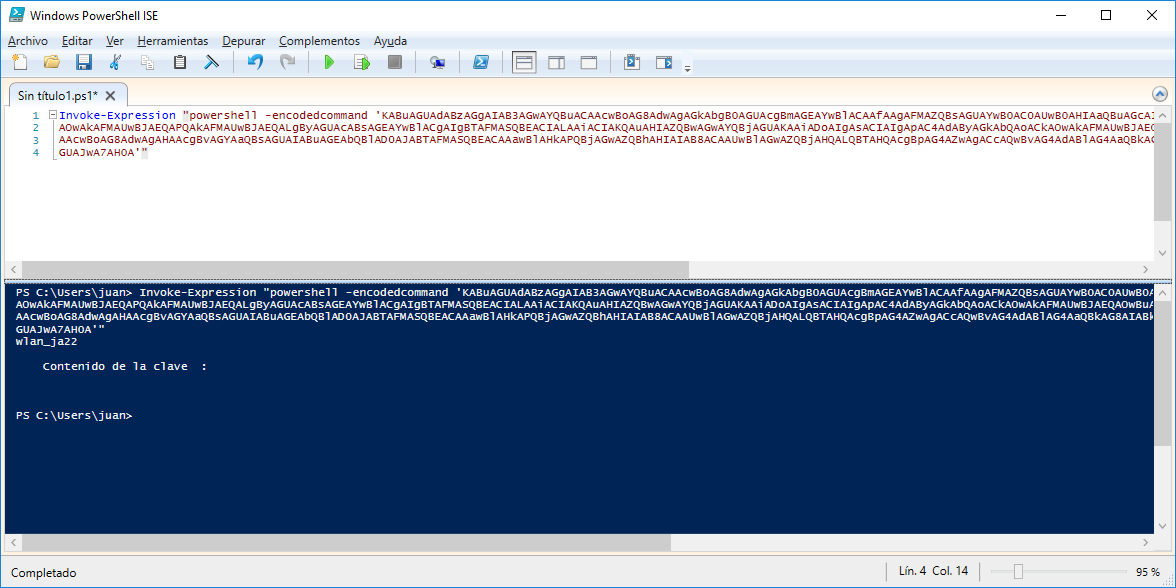This screenshot has height=588, width=1176.
Task: Click script pane scroll left arrow
Action: tap(13, 268)
